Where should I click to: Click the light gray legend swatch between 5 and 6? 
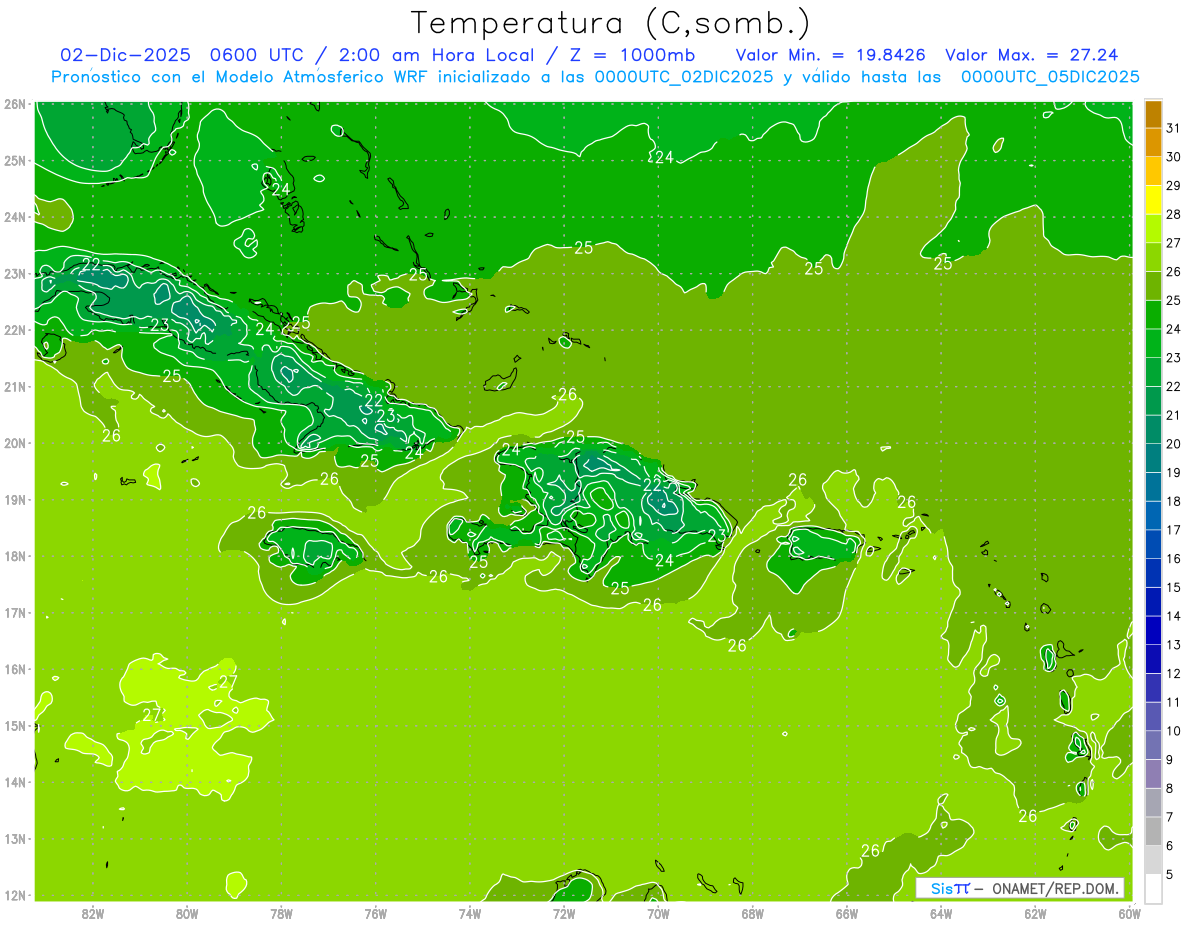[x=1153, y=859]
